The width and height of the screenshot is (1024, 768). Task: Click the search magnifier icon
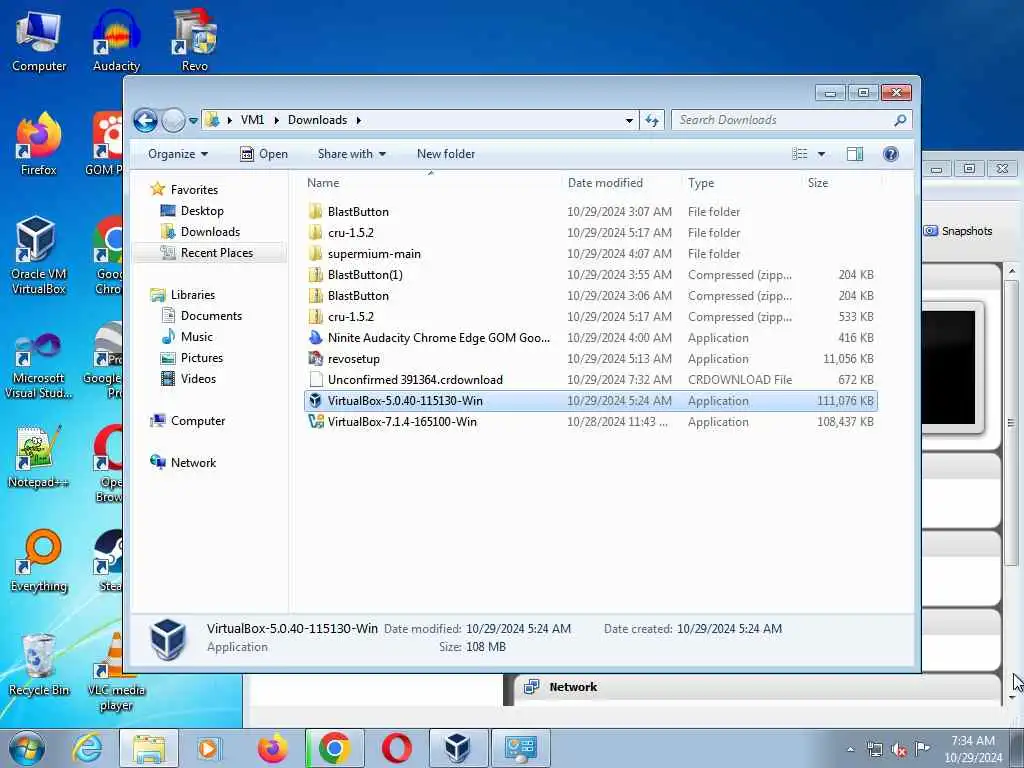(x=900, y=120)
